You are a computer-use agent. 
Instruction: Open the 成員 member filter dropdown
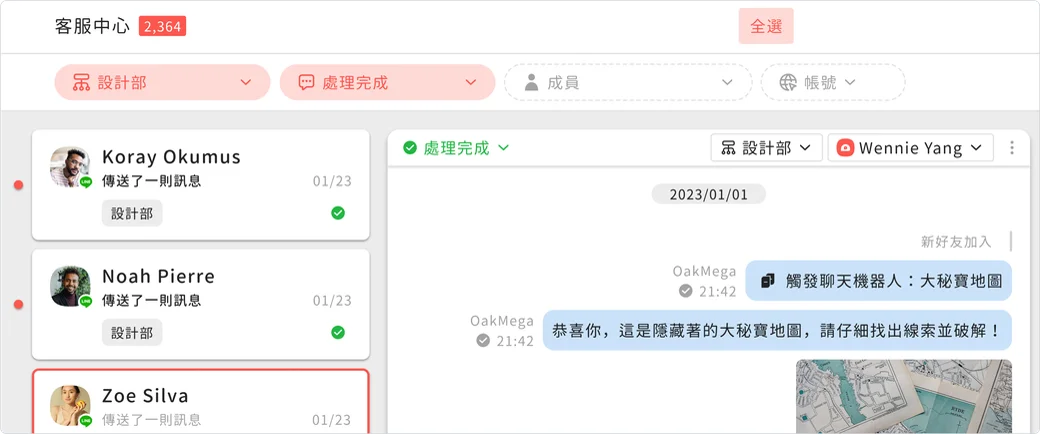628,82
